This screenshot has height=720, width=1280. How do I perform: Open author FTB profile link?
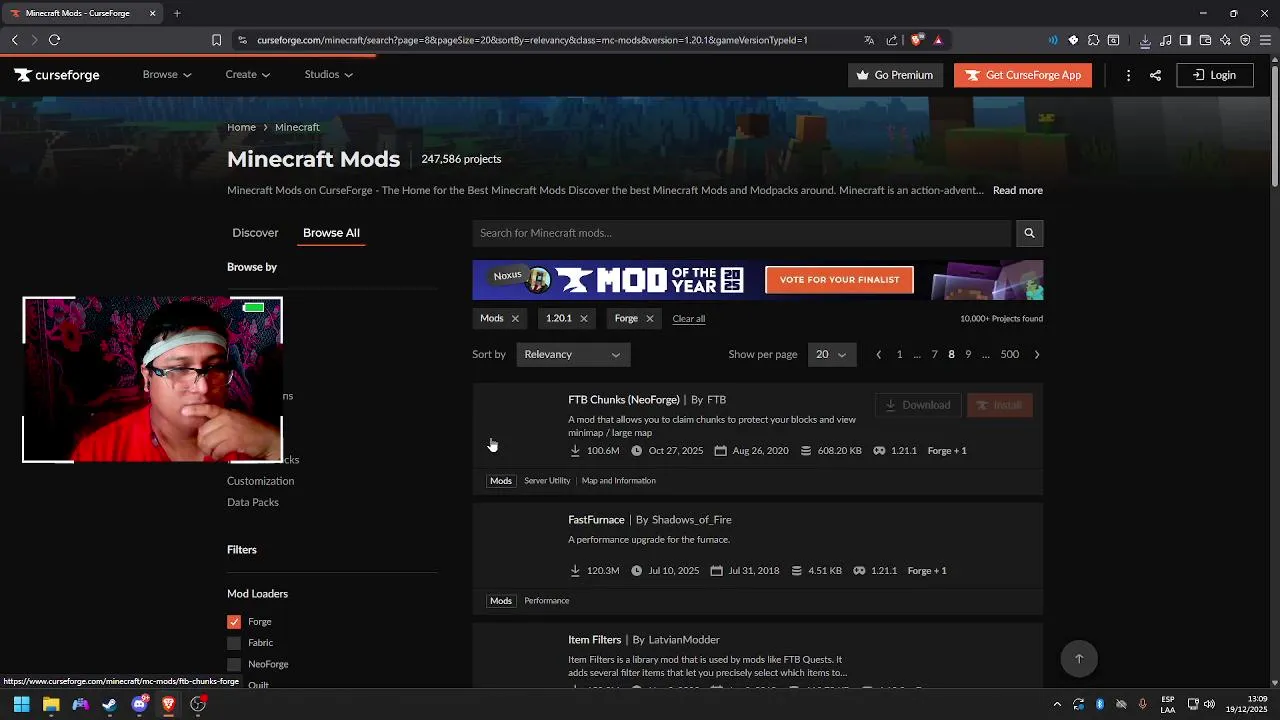716,400
